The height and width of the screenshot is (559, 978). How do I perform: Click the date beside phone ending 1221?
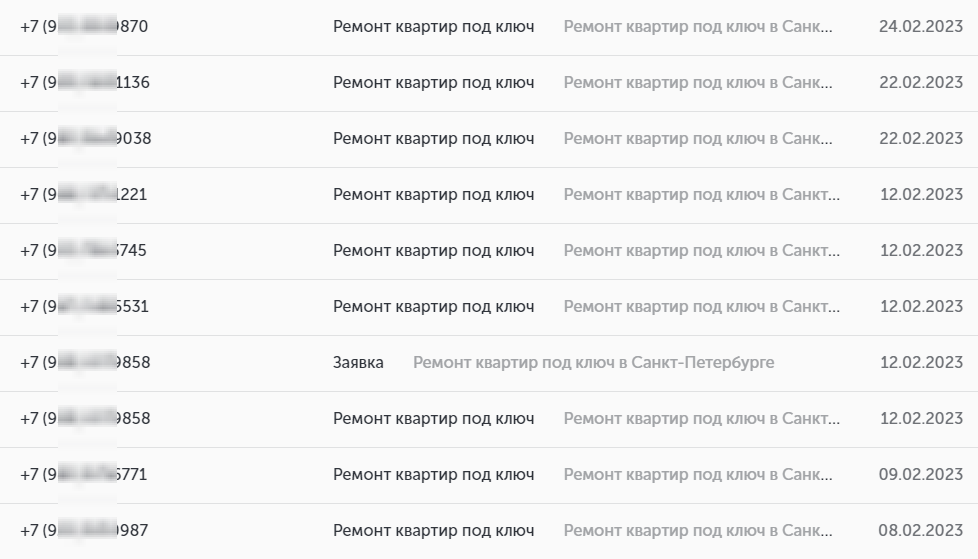920,195
